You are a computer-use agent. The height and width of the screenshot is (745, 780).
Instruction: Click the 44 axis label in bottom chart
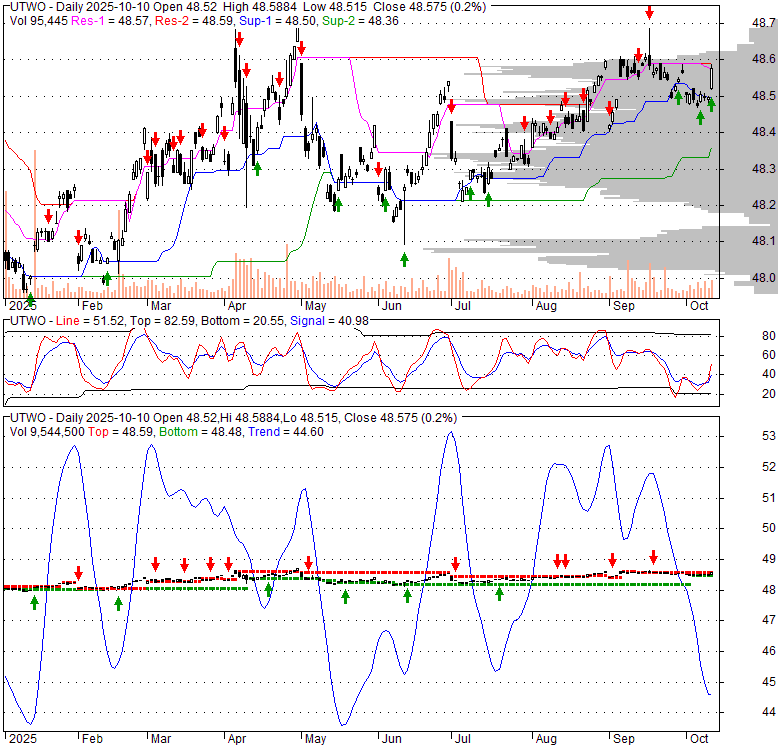769,712
